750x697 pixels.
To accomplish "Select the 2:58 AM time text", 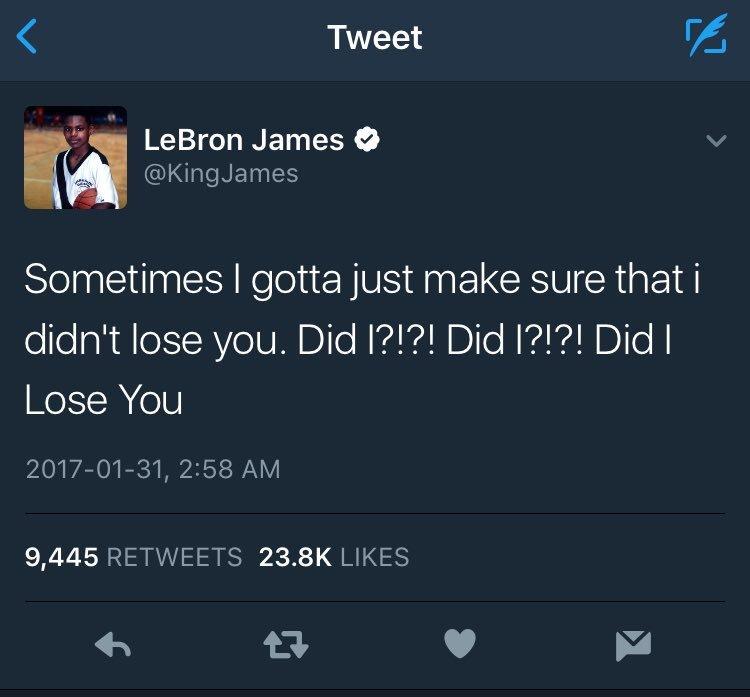I will pyautogui.click(x=230, y=469).
